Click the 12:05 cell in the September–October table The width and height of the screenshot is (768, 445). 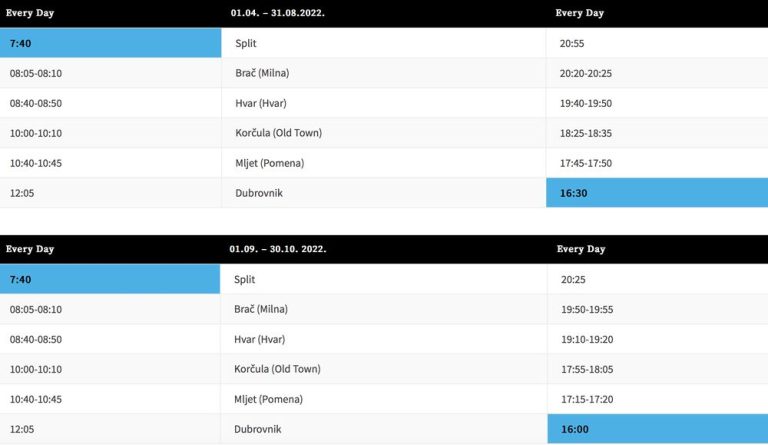(x=22, y=429)
